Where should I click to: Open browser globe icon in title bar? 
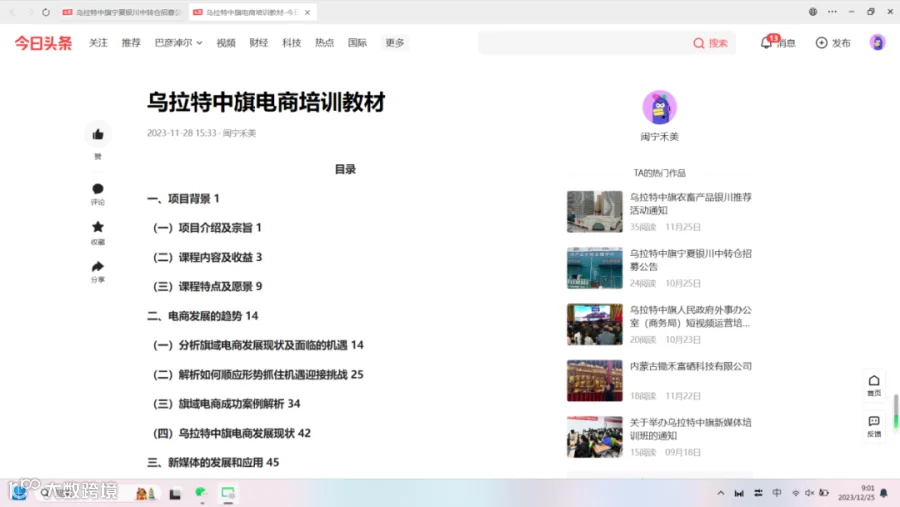tap(813, 11)
